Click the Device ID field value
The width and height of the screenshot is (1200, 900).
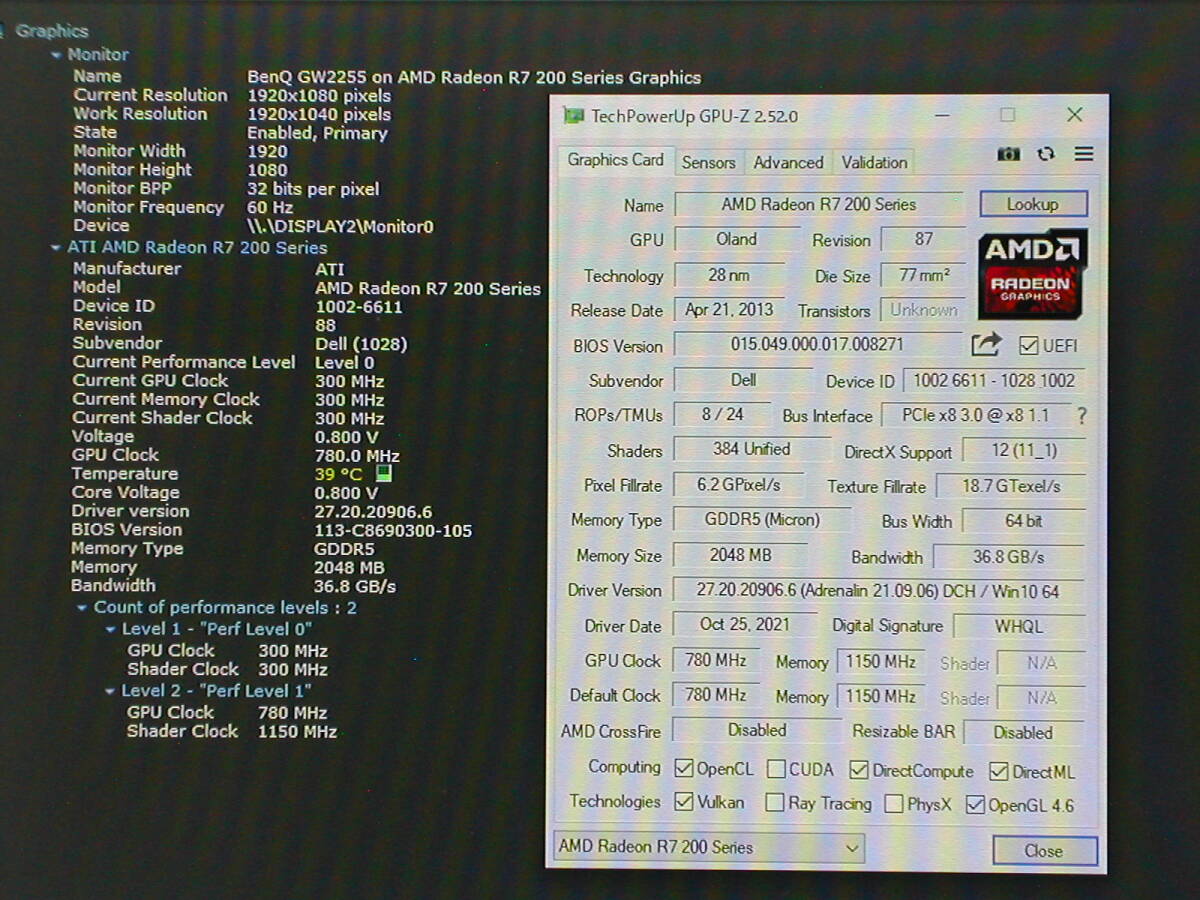click(993, 381)
